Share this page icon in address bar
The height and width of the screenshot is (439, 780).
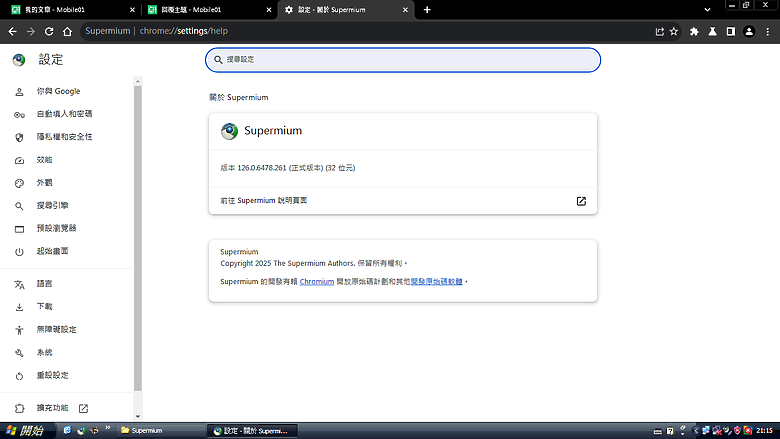660,31
